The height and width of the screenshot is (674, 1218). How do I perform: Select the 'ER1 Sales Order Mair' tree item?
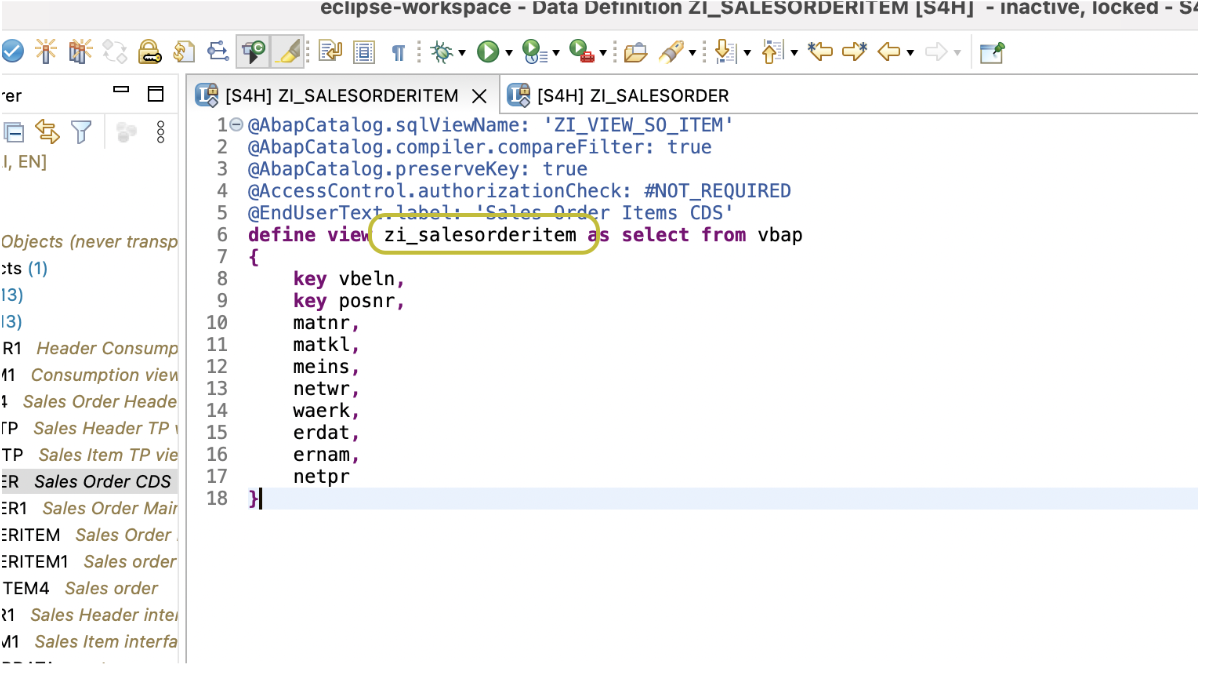pyautogui.click(x=89, y=508)
